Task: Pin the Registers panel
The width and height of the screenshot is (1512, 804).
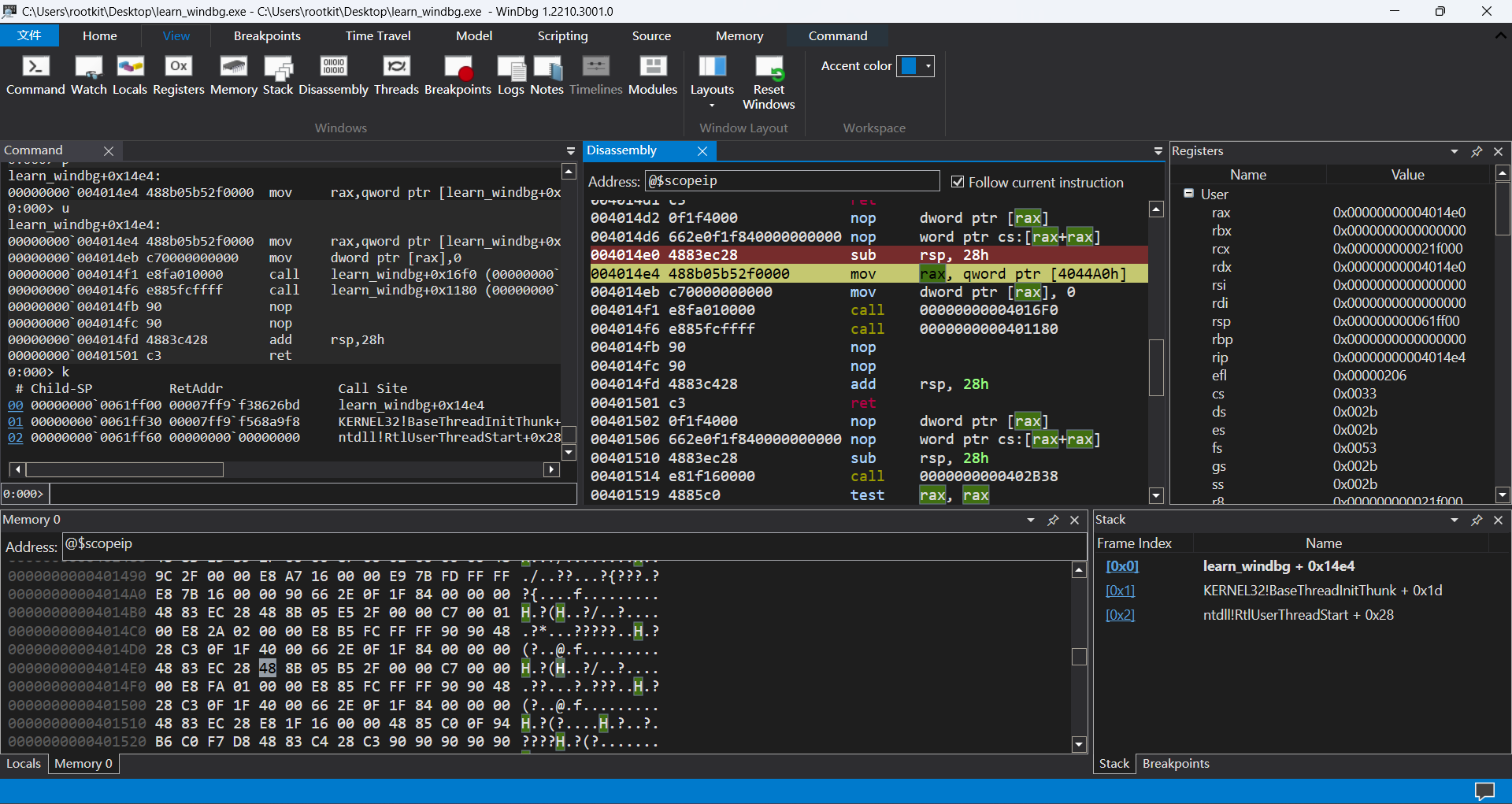Action: pyautogui.click(x=1477, y=151)
